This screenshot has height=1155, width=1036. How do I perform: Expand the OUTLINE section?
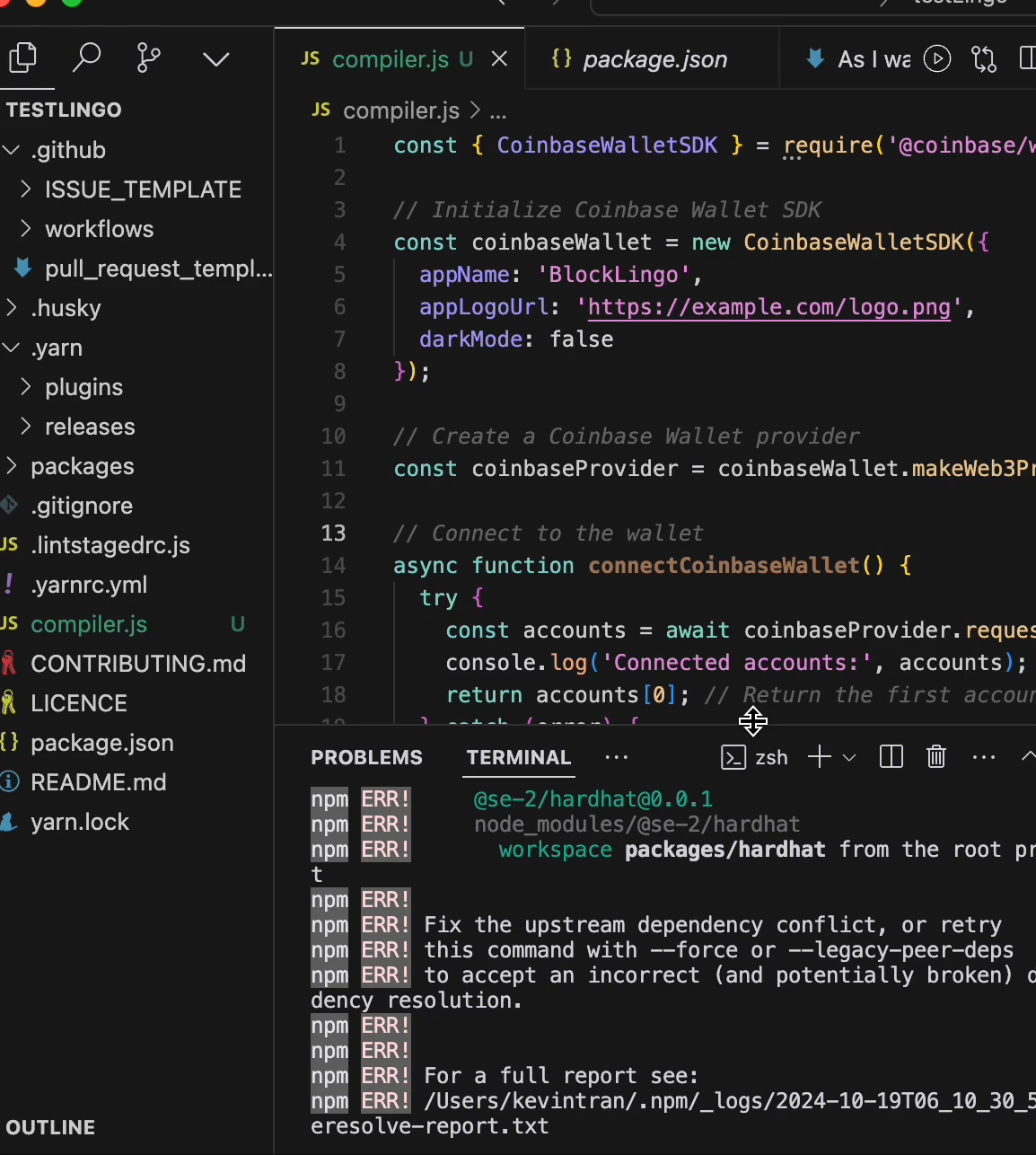136,1127
